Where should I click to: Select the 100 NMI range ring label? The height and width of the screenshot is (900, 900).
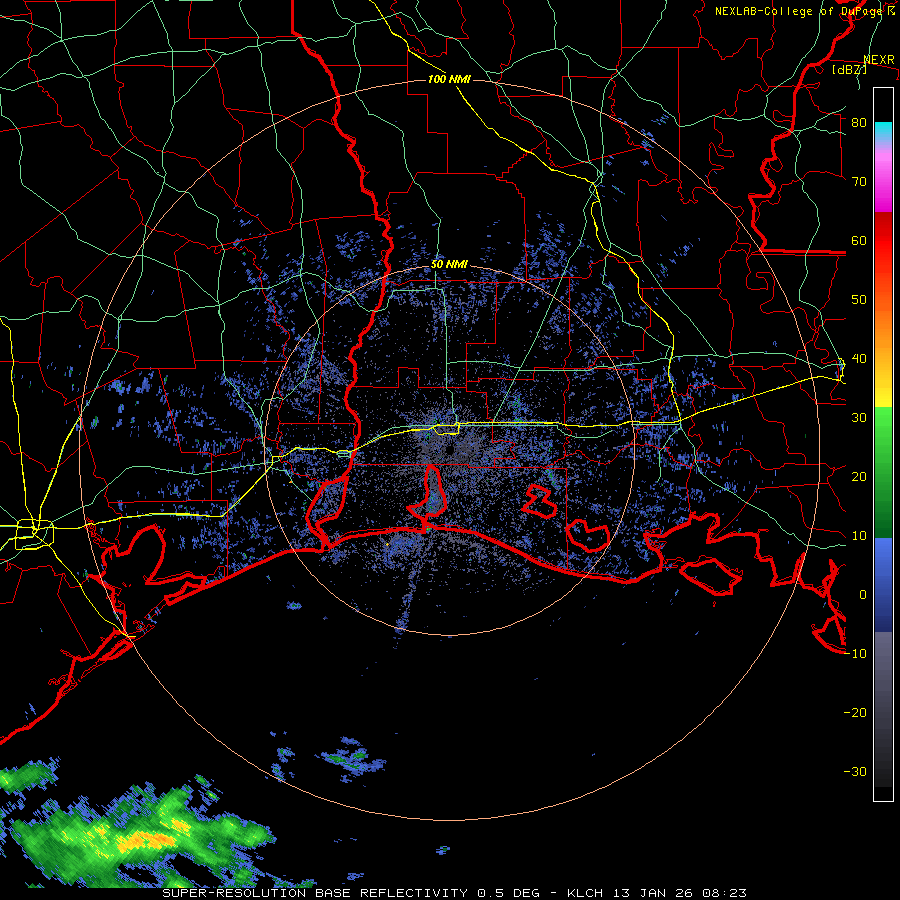tap(449, 79)
